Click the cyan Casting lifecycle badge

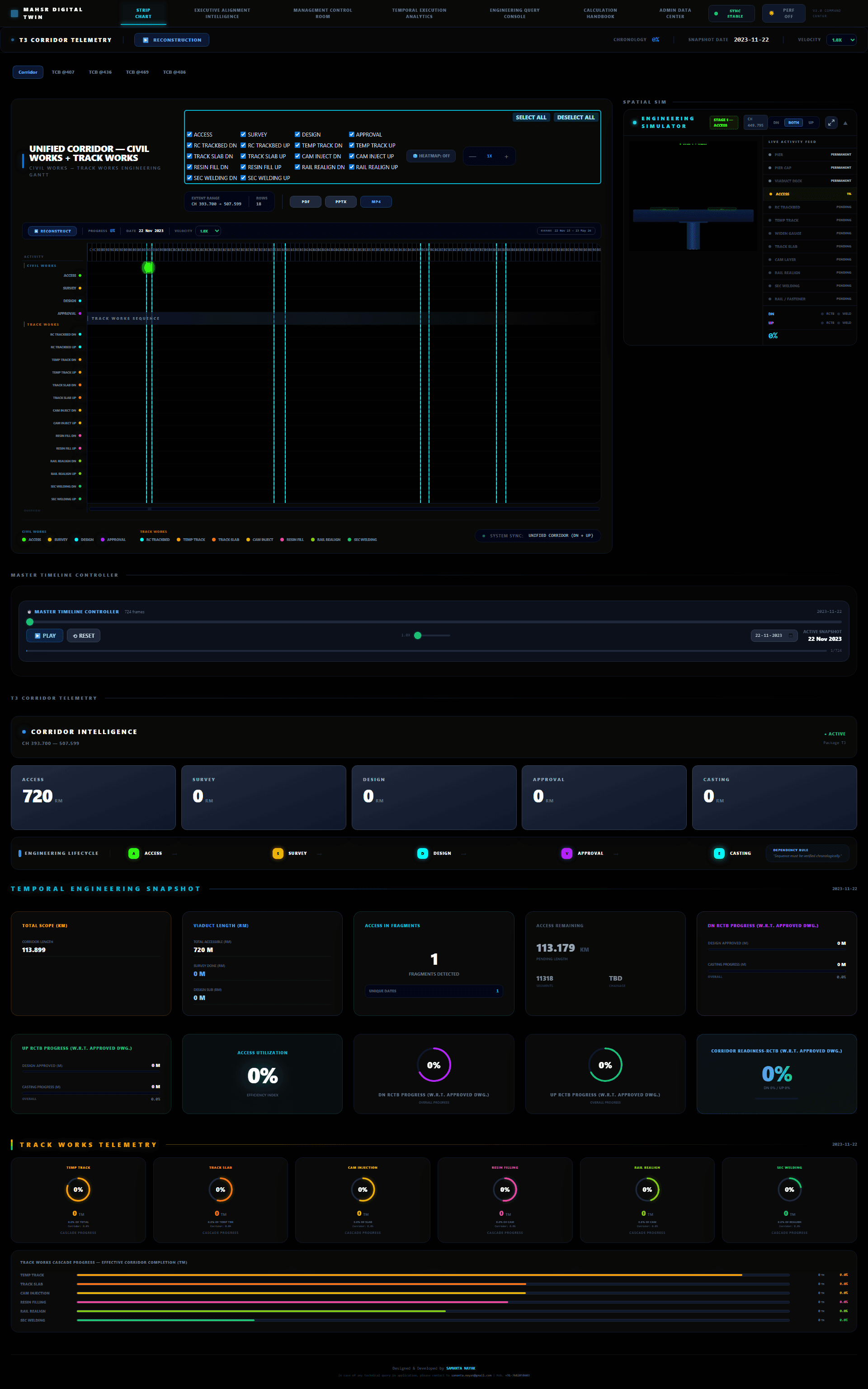click(x=719, y=853)
